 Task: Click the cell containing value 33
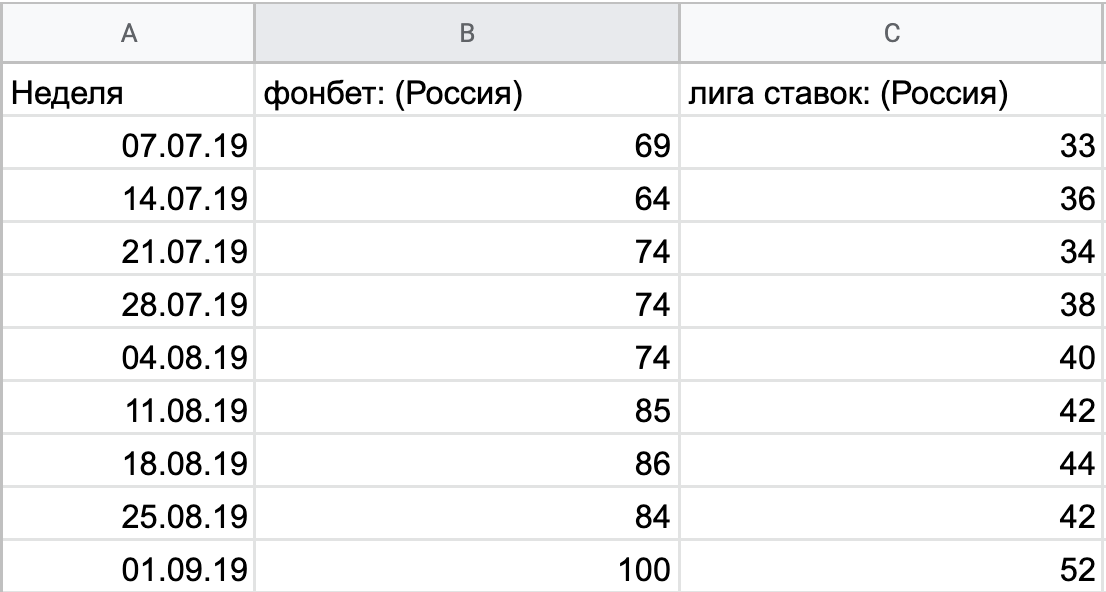891,147
